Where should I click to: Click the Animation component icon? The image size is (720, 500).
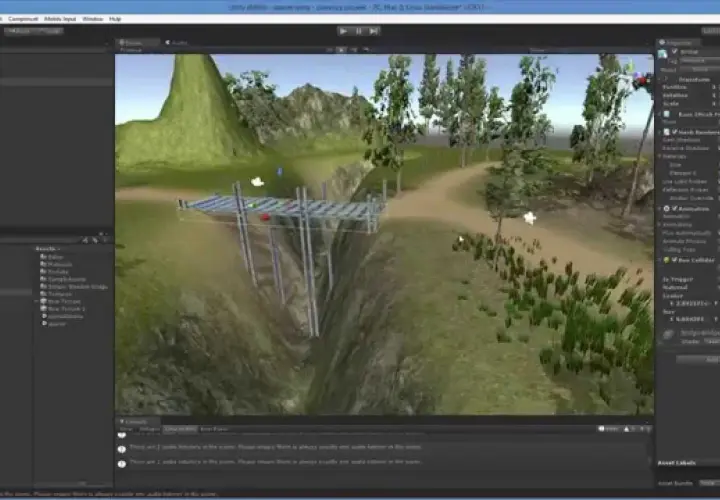[x=667, y=208]
